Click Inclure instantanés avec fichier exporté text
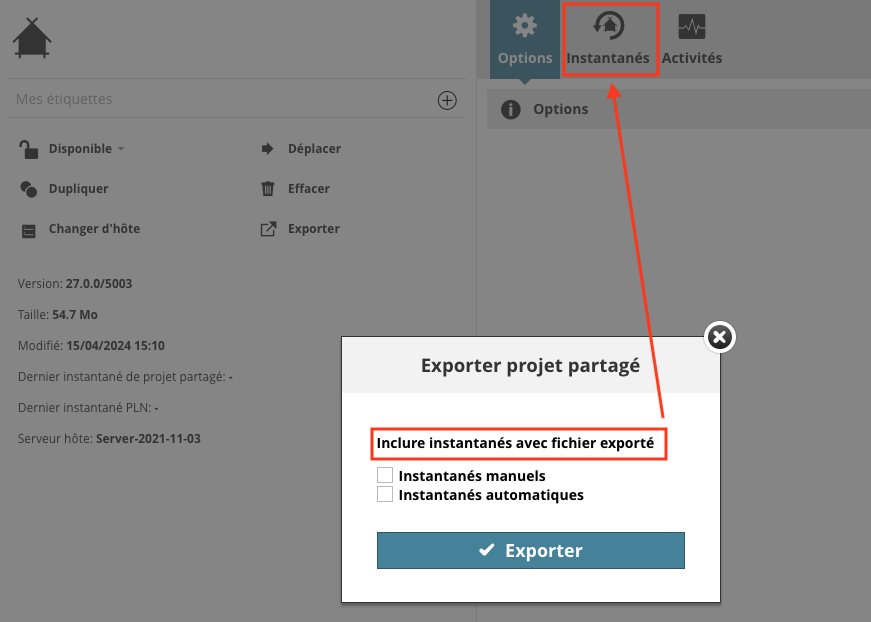Image resolution: width=871 pixels, height=622 pixels. tap(515, 443)
